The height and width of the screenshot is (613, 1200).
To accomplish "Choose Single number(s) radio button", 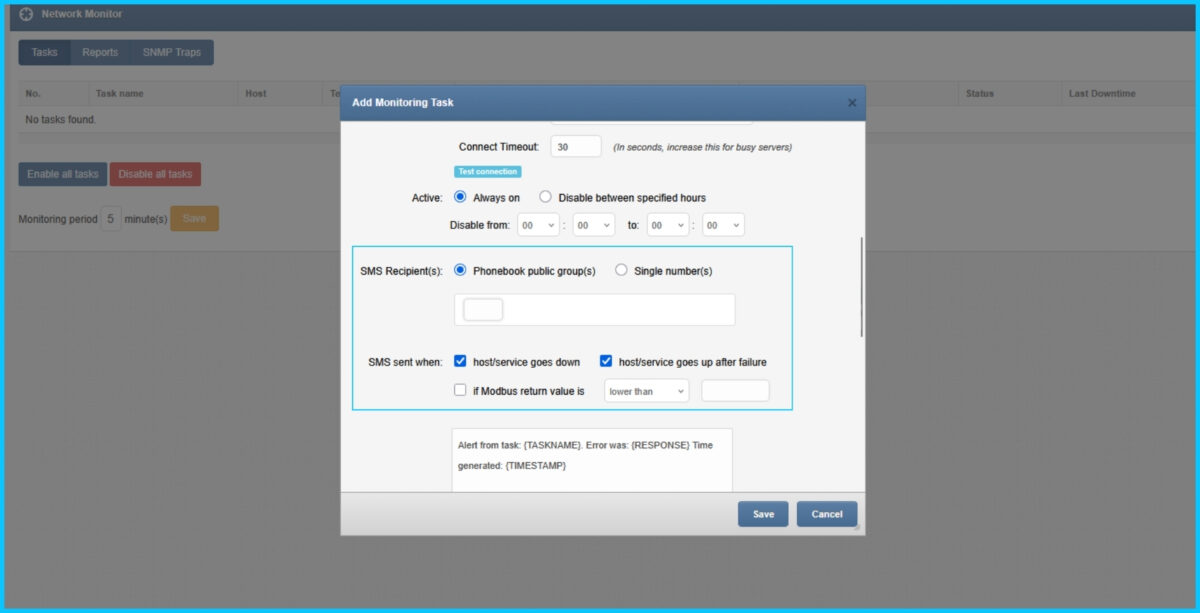I will click(621, 270).
